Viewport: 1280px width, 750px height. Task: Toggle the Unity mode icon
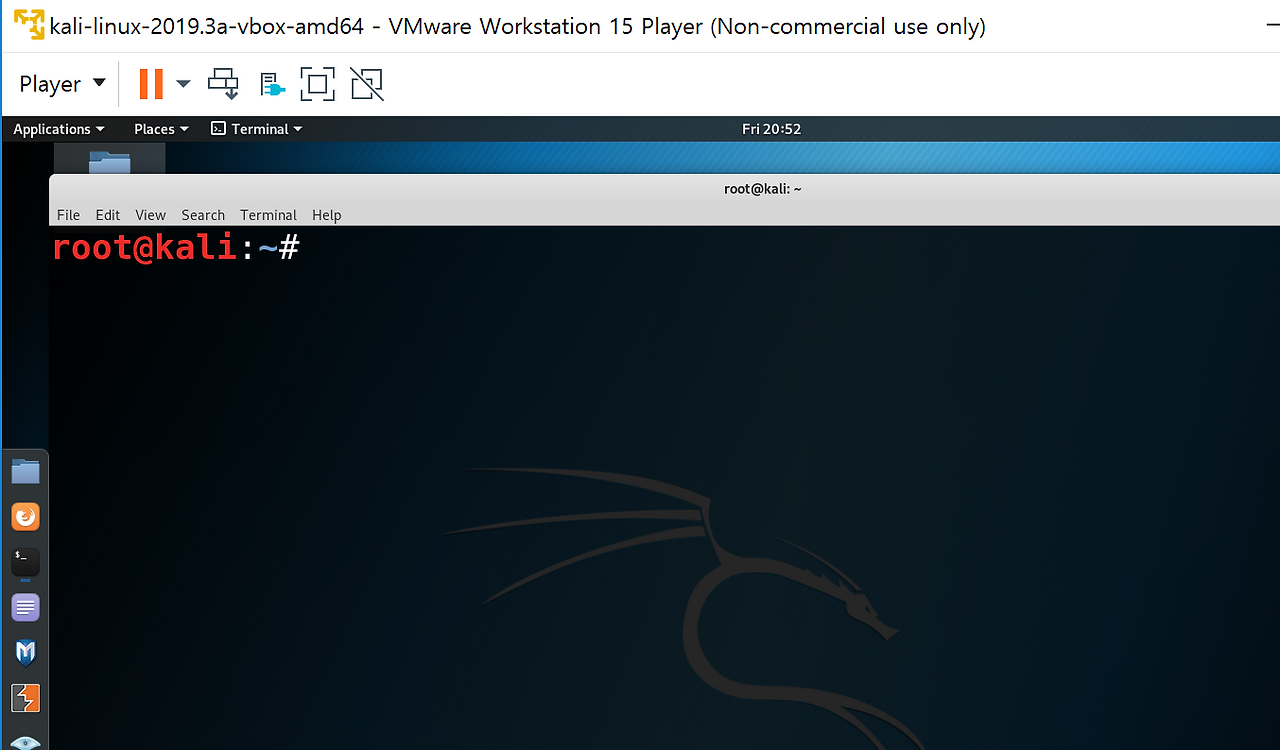[x=367, y=84]
